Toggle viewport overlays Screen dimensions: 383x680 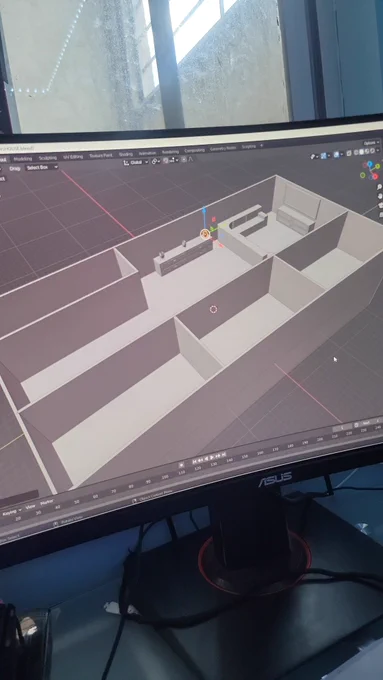coord(337,155)
